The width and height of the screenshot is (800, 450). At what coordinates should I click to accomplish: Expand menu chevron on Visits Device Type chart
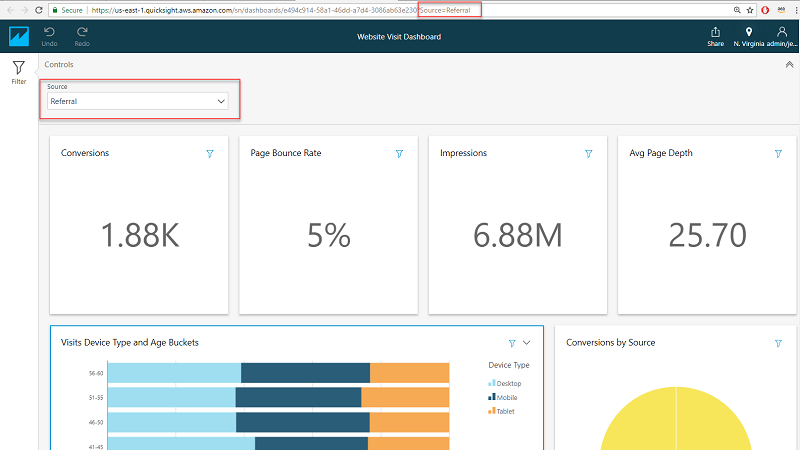point(529,343)
